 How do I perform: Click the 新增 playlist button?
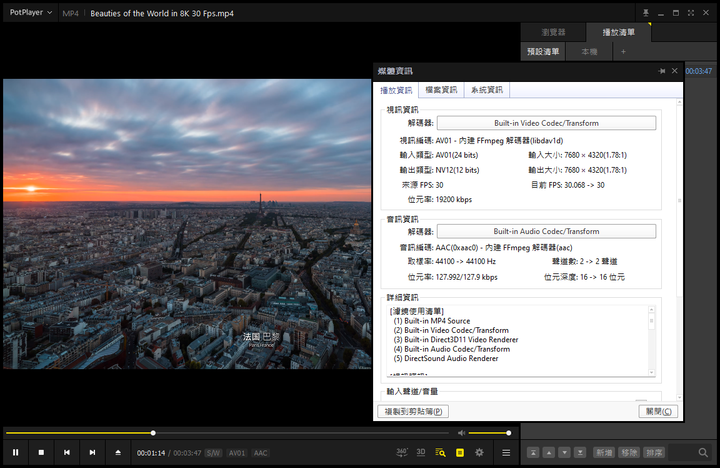pos(604,452)
